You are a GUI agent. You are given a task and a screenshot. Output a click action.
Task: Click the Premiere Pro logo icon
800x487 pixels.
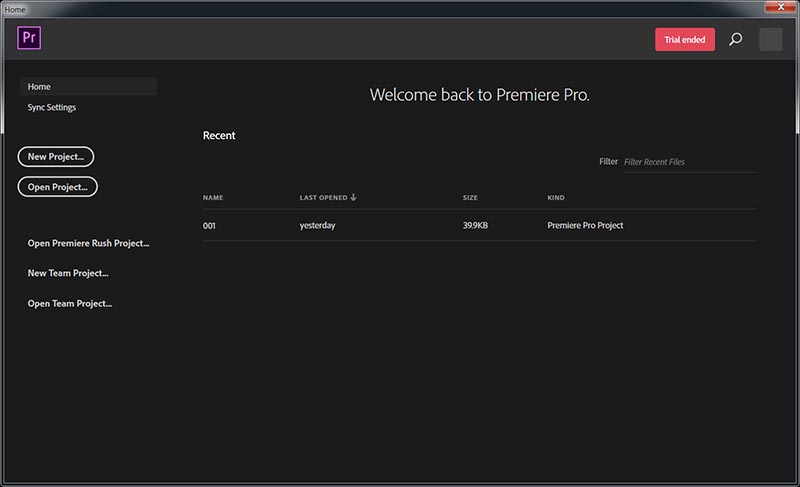(x=29, y=38)
